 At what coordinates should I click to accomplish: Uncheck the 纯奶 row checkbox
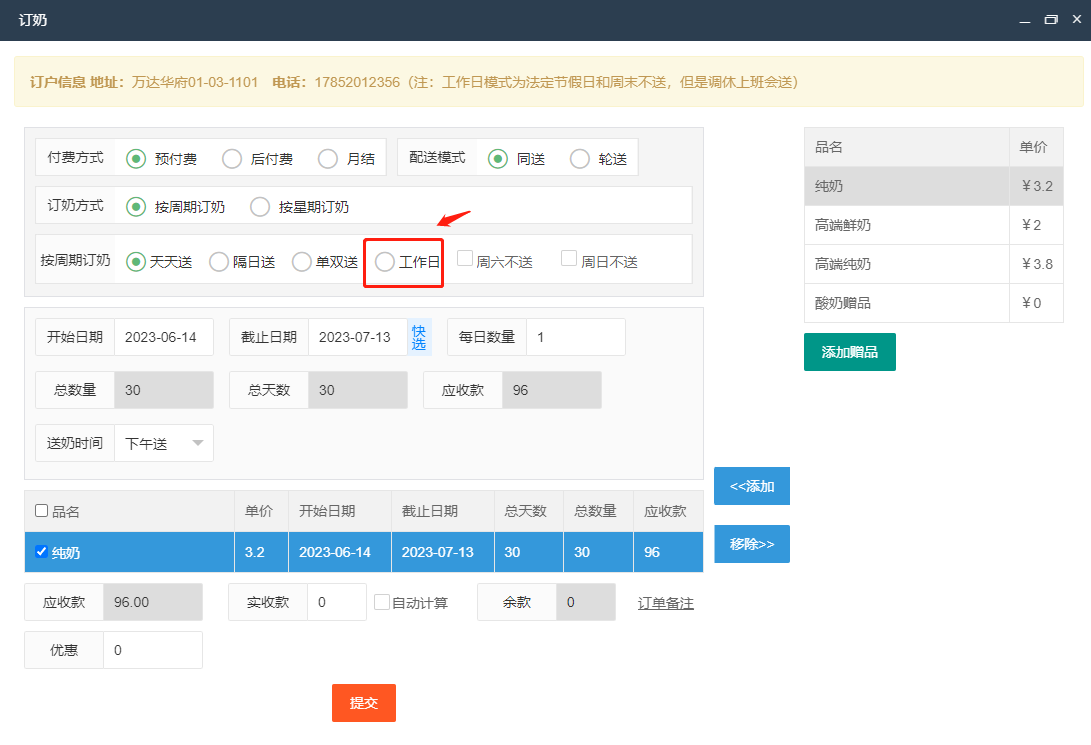click(x=41, y=552)
